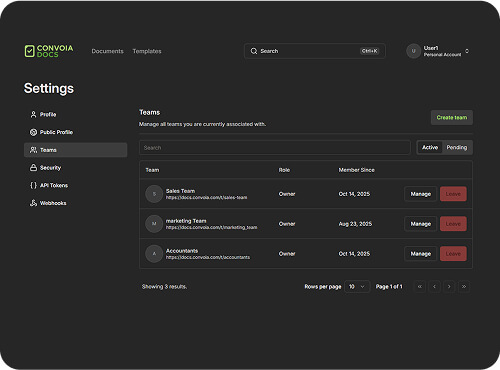This screenshot has width=500, height=370.
Task: Open the Templates tab
Action: click(147, 51)
